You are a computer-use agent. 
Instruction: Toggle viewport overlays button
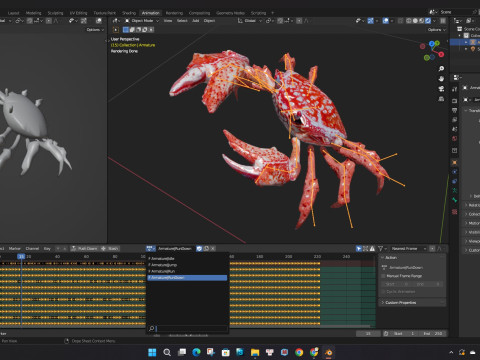pyautogui.click(x=386, y=21)
